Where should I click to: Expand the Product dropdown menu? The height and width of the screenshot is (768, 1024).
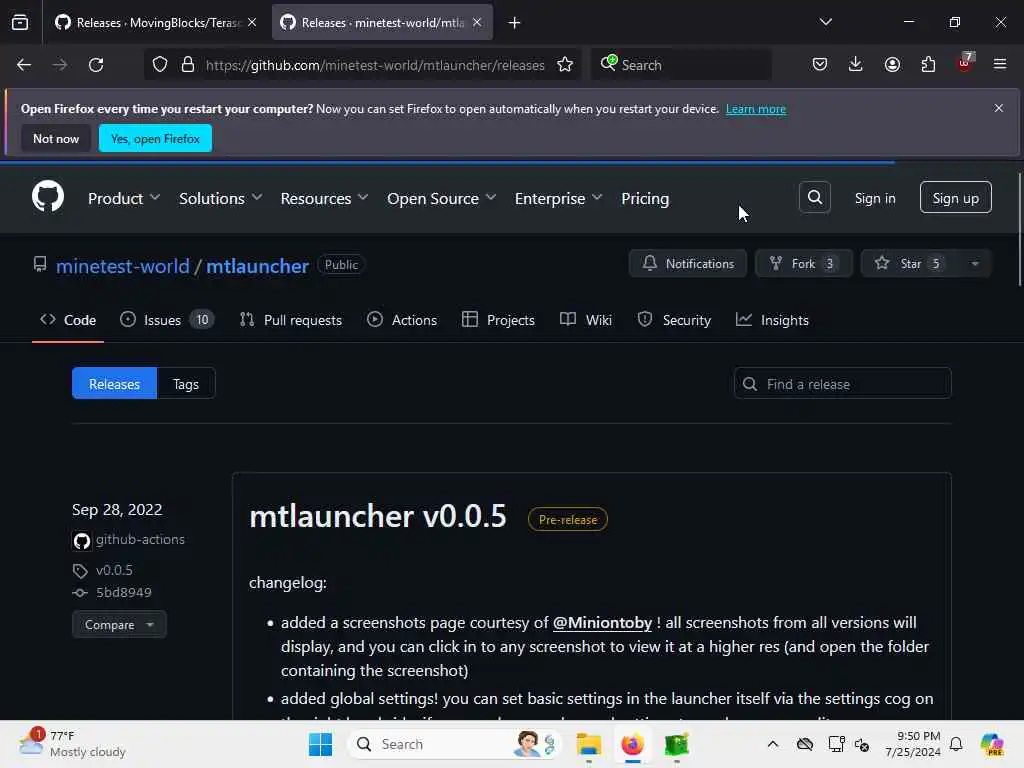point(123,199)
